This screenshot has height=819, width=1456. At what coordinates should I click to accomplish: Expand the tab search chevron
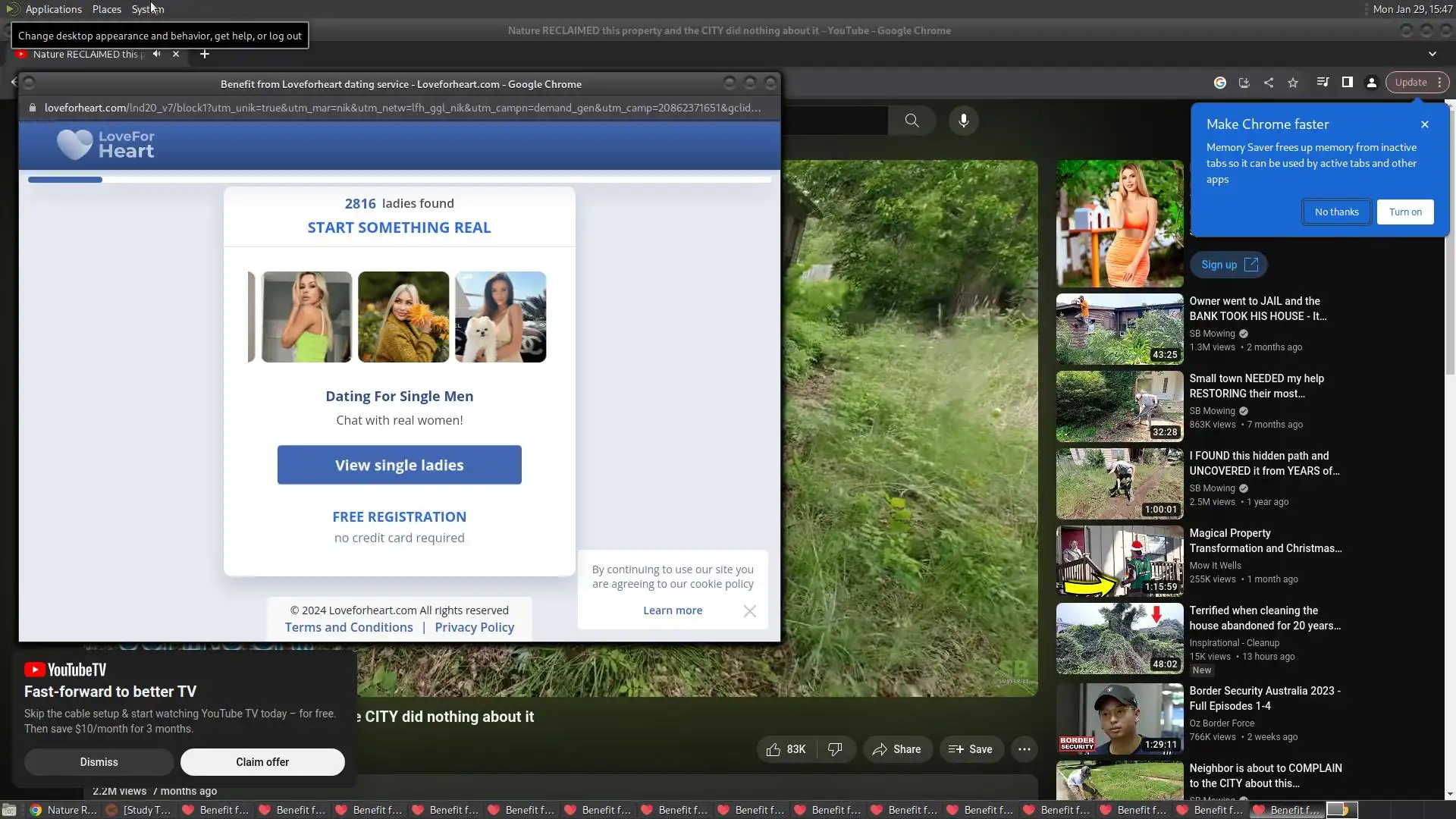tap(1432, 54)
